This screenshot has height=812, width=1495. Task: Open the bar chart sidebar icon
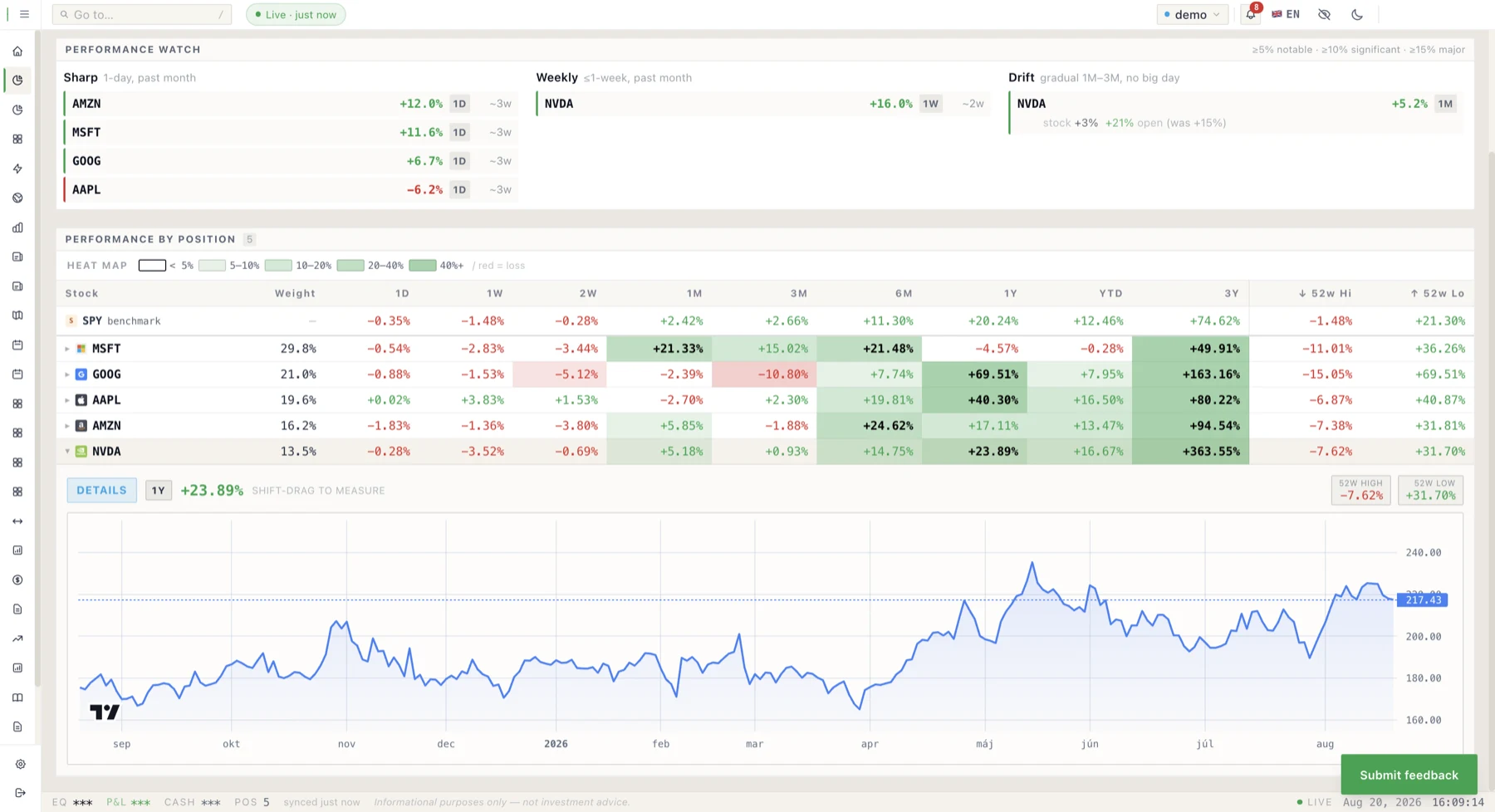coord(17,227)
